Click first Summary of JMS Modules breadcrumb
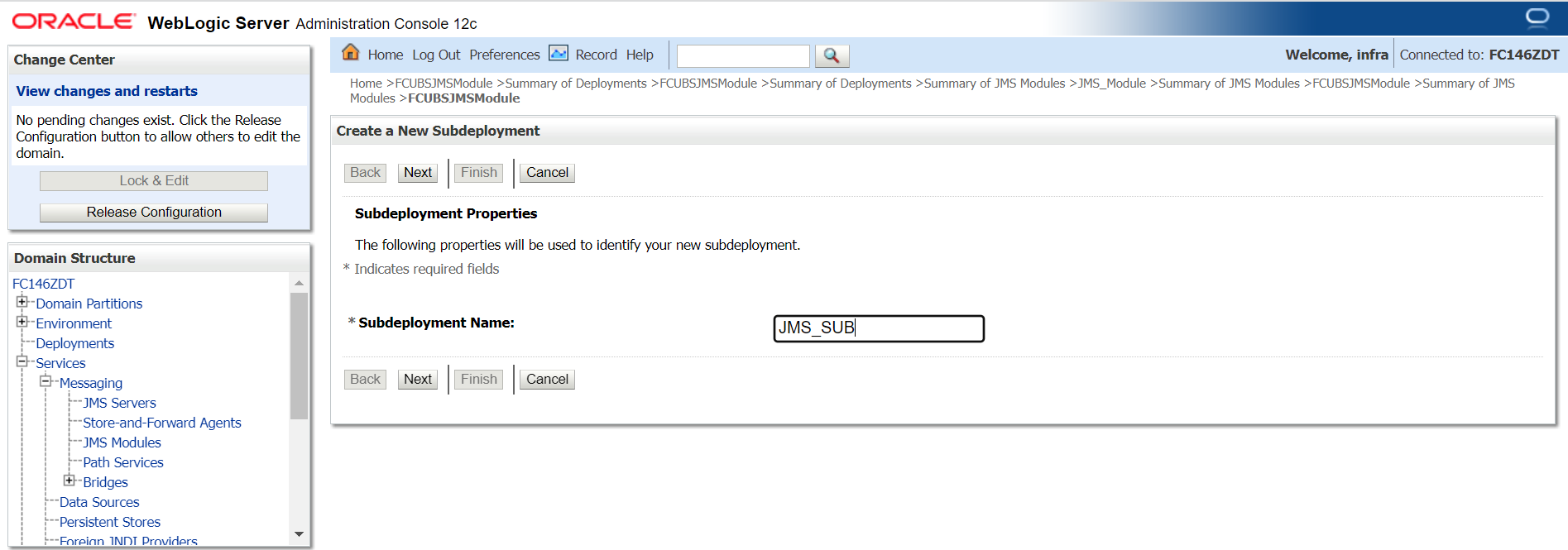Viewport: 1568px width, 550px height. pos(994,84)
